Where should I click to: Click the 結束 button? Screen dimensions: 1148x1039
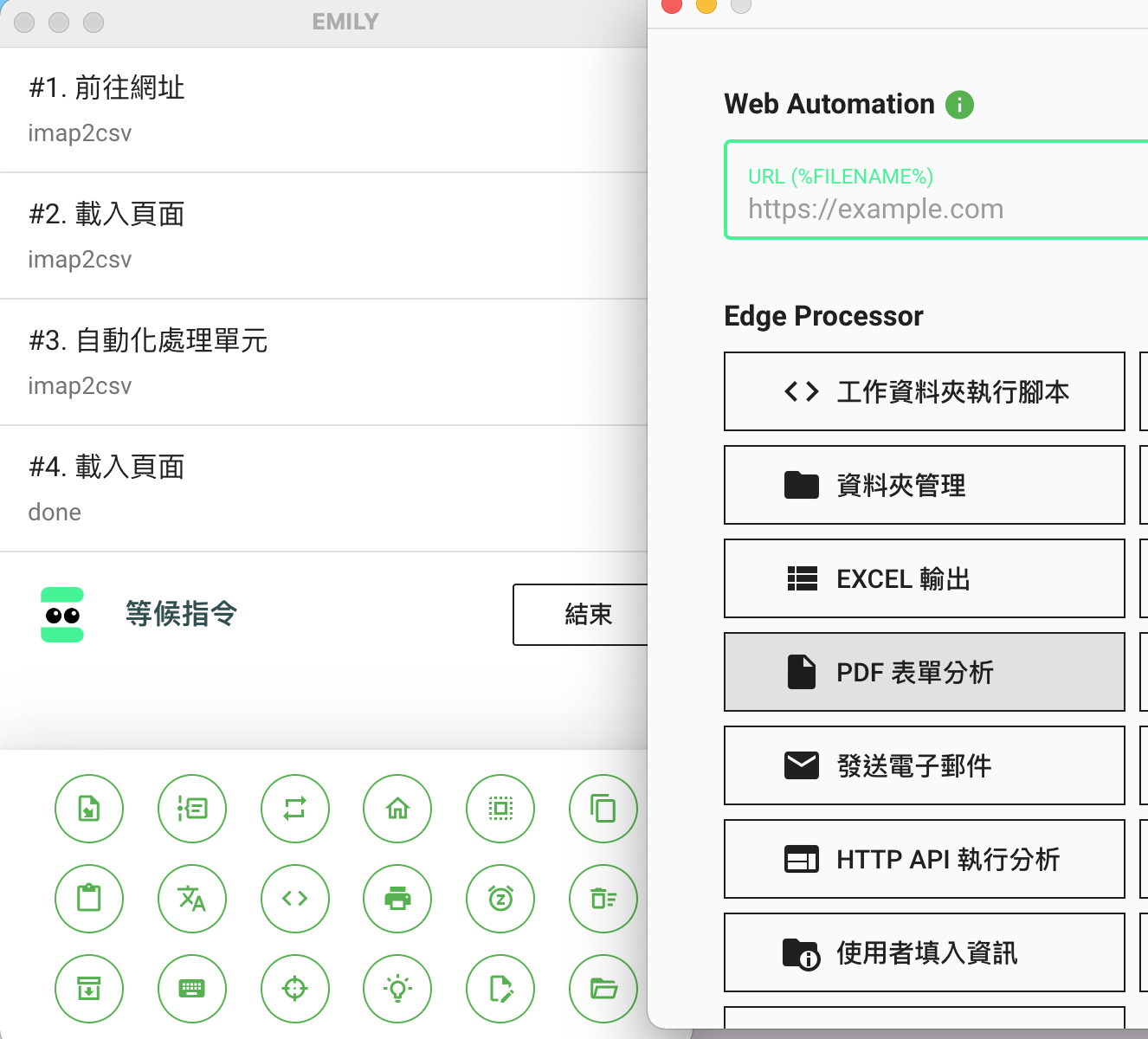[582, 615]
